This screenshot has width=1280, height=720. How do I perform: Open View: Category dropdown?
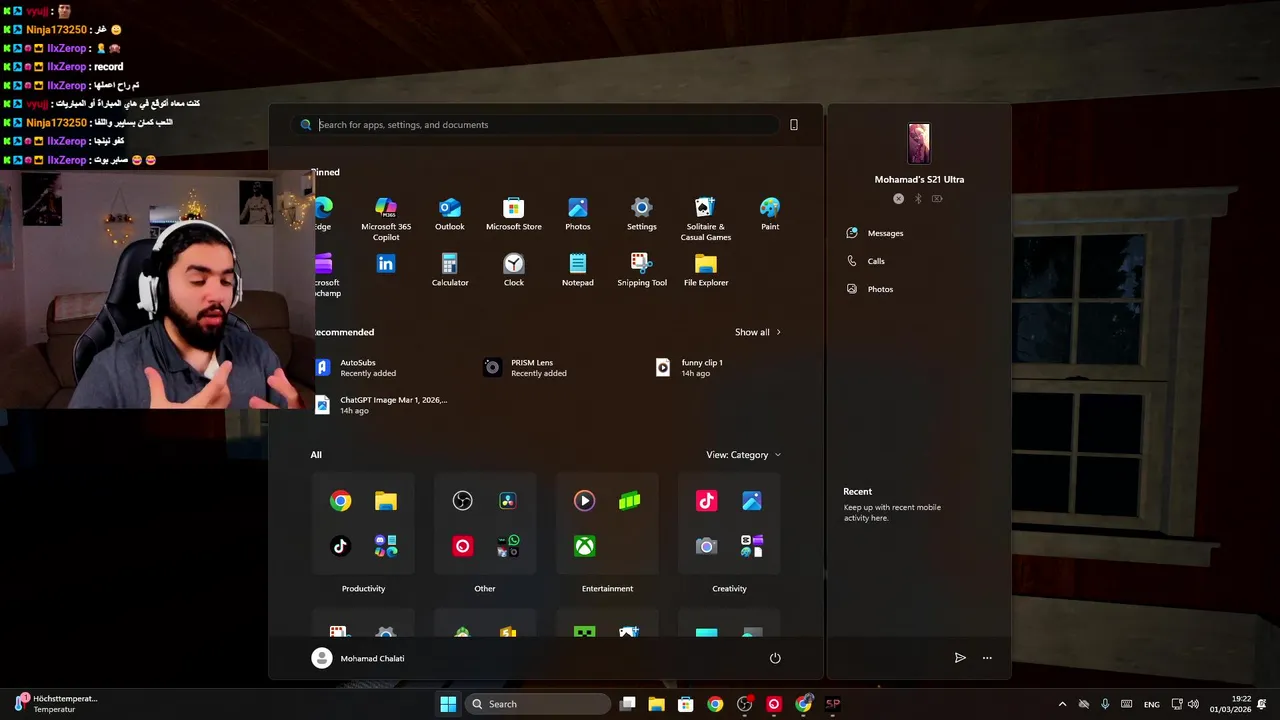coord(743,455)
